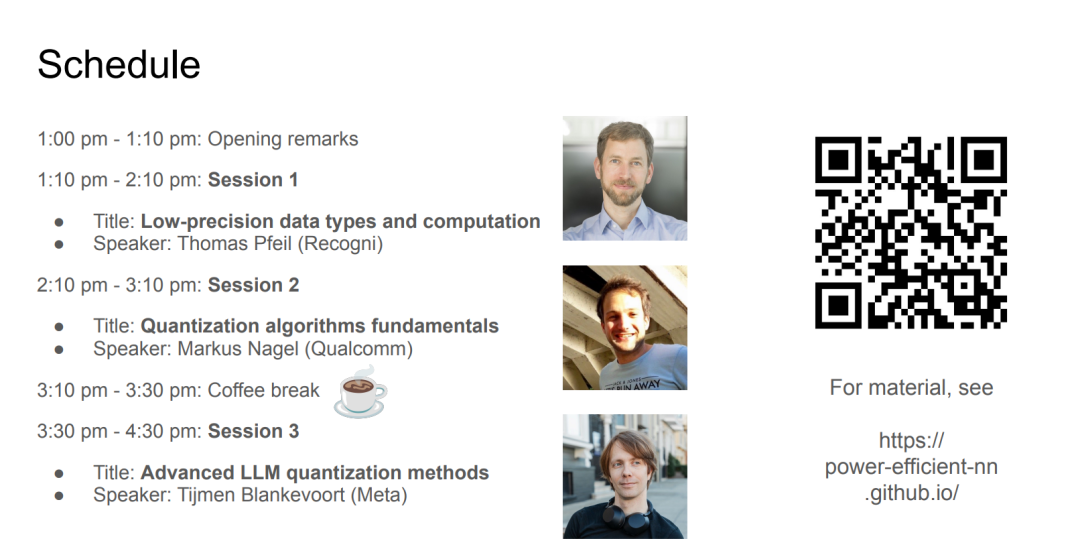
Task: Click the 'For material, see' caption
Action: (x=911, y=388)
